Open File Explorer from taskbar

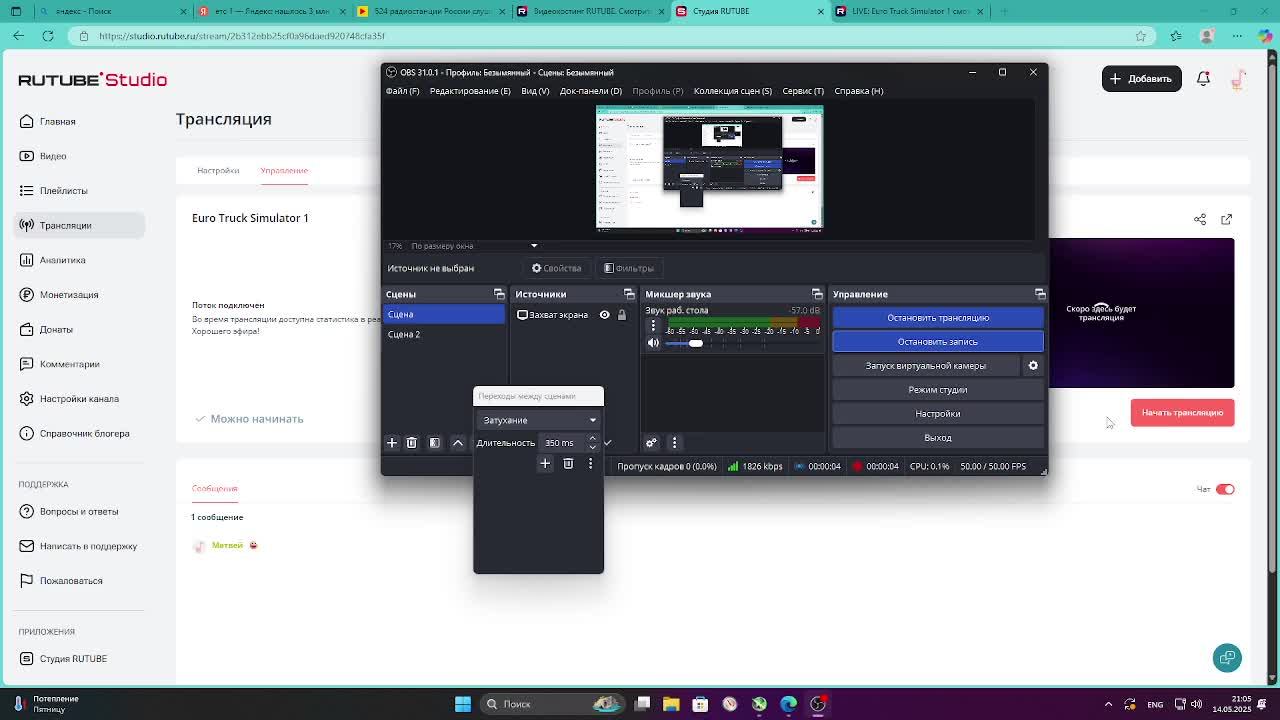[x=671, y=704]
